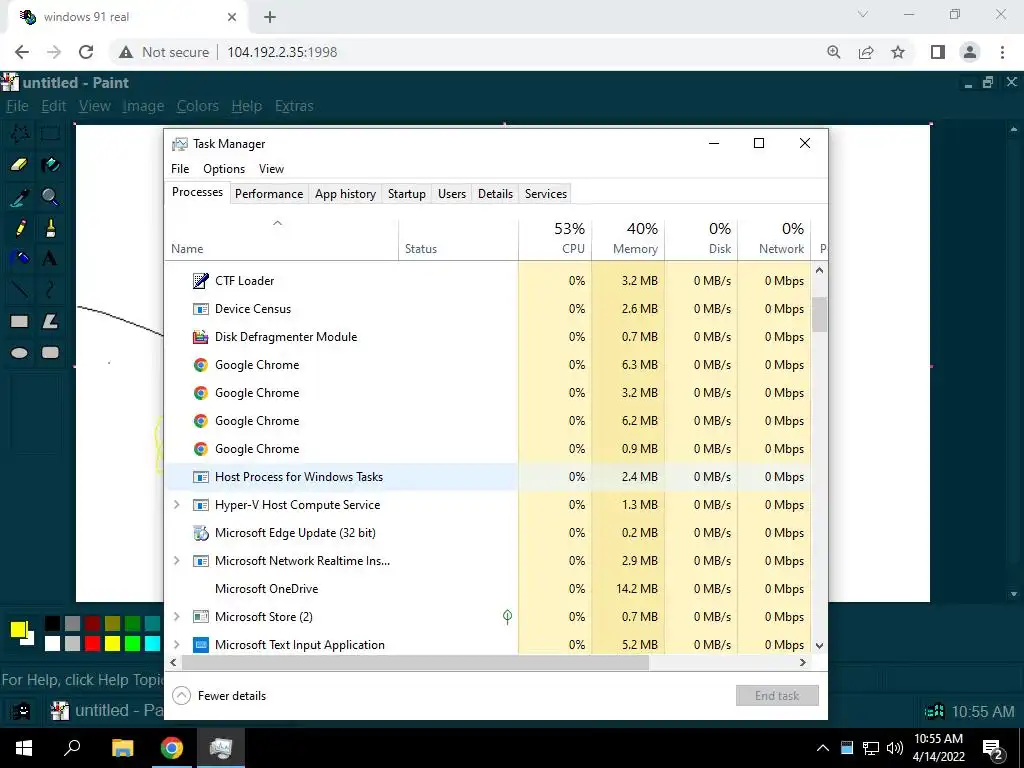Viewport: 1024px width, 768px height.
Task: Select the Rounded Rectangle tool
Action: coord(50,353)
